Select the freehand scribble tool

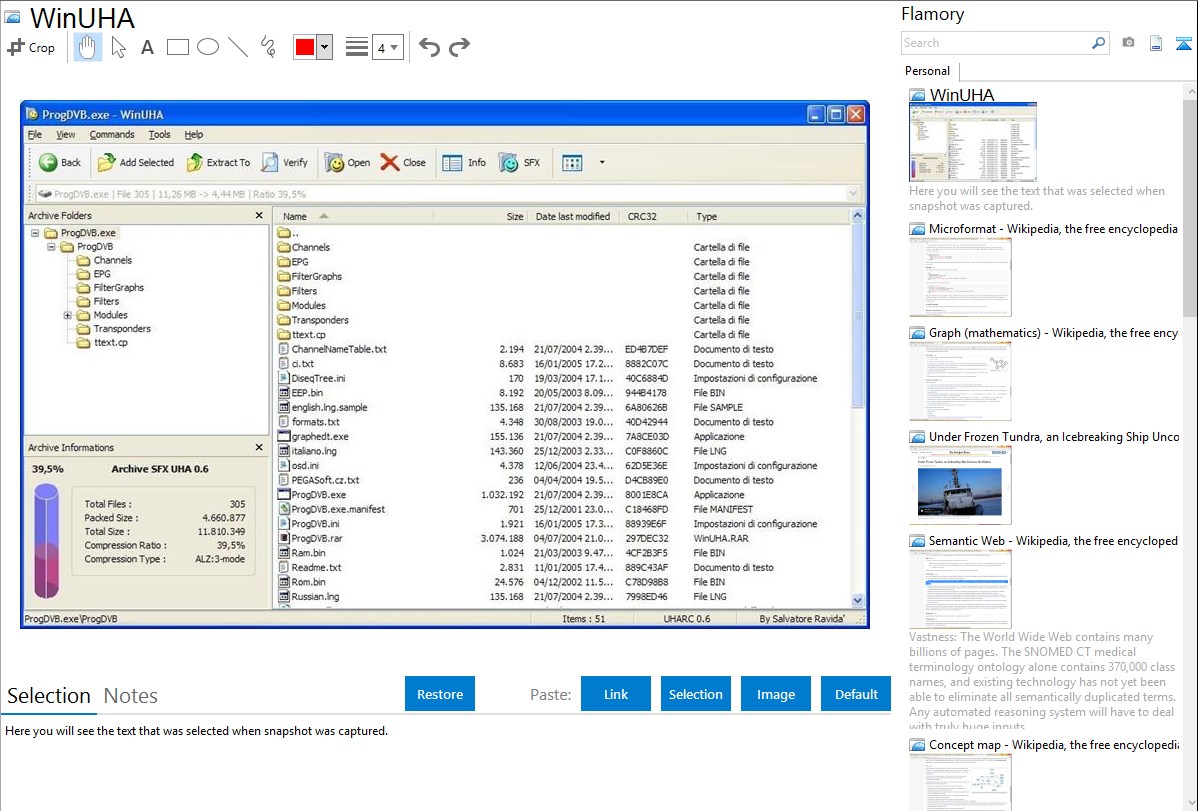pos(268,47)
